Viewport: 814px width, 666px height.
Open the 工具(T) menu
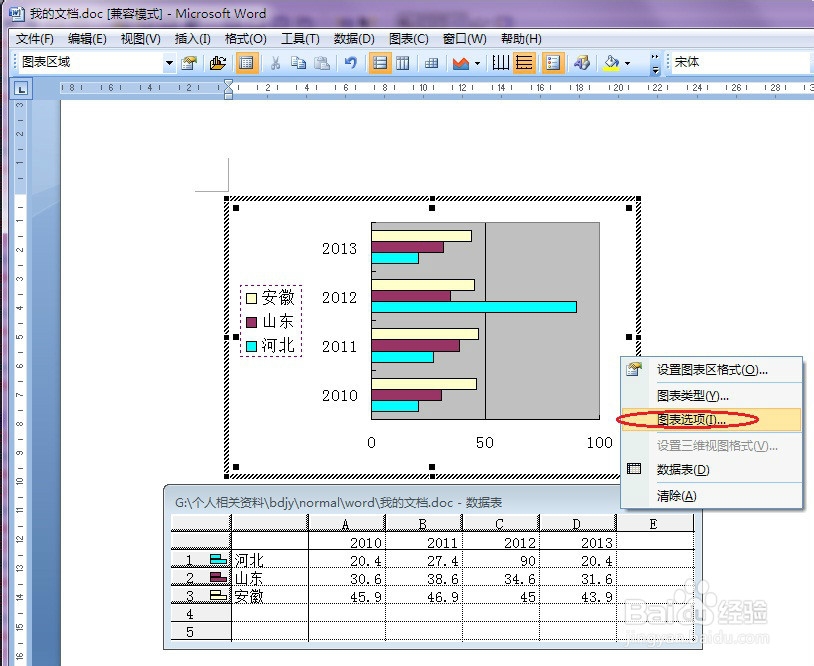click(300, 39)
